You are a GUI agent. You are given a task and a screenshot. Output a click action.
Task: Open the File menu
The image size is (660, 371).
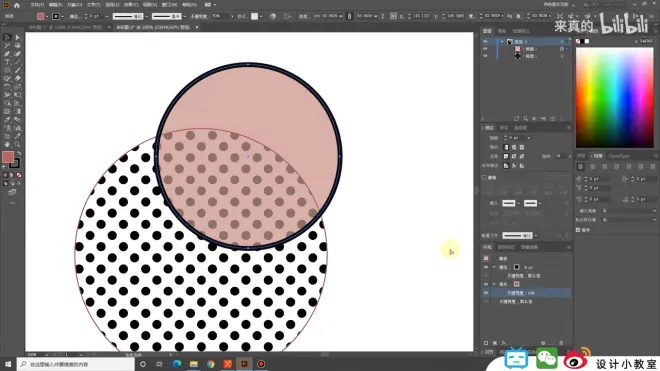coord(37,5)
